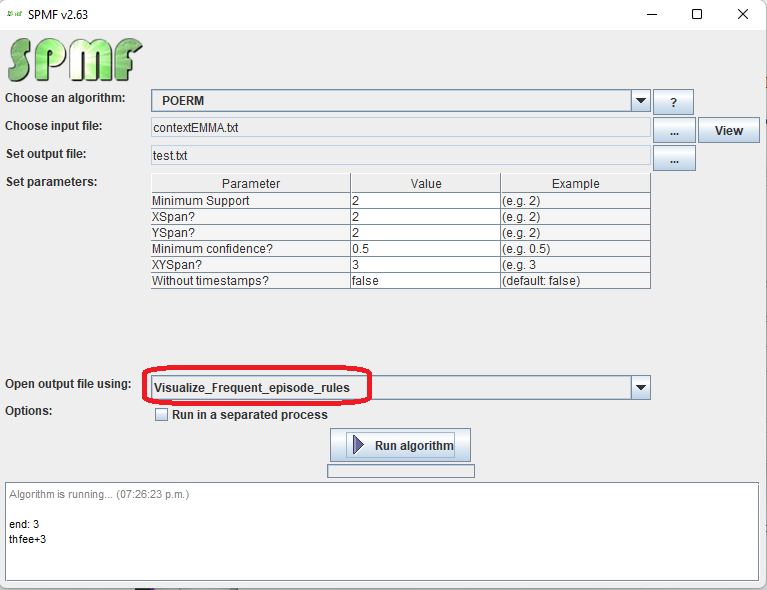
Task: View the input file contents
Action: pos(728,130)
